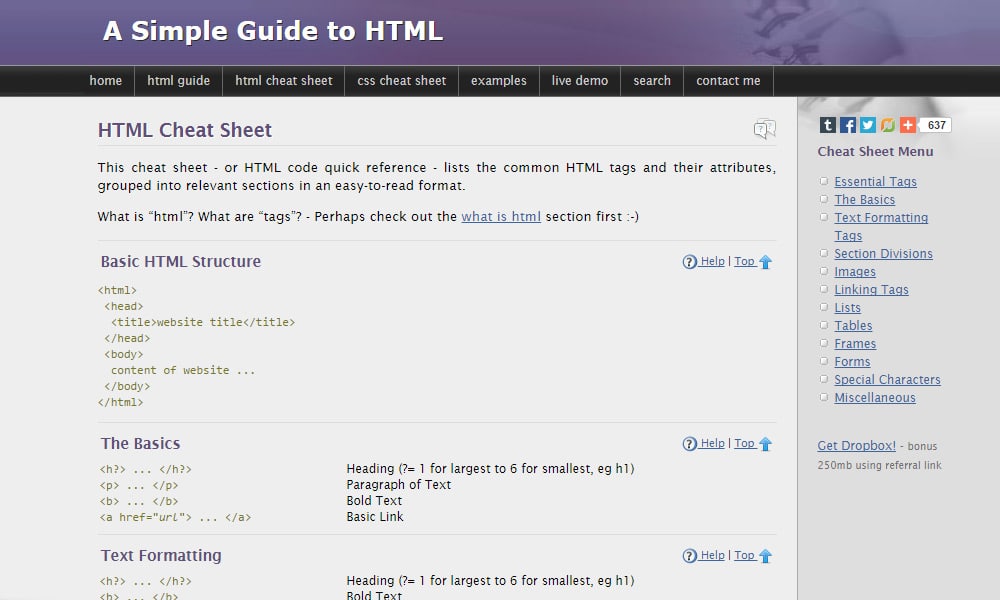This screenshot has width=1000, height=600.
Task: Go to Text Formatting Tags in sidebar
Action: pyautogui.click(x=881, y=226)
